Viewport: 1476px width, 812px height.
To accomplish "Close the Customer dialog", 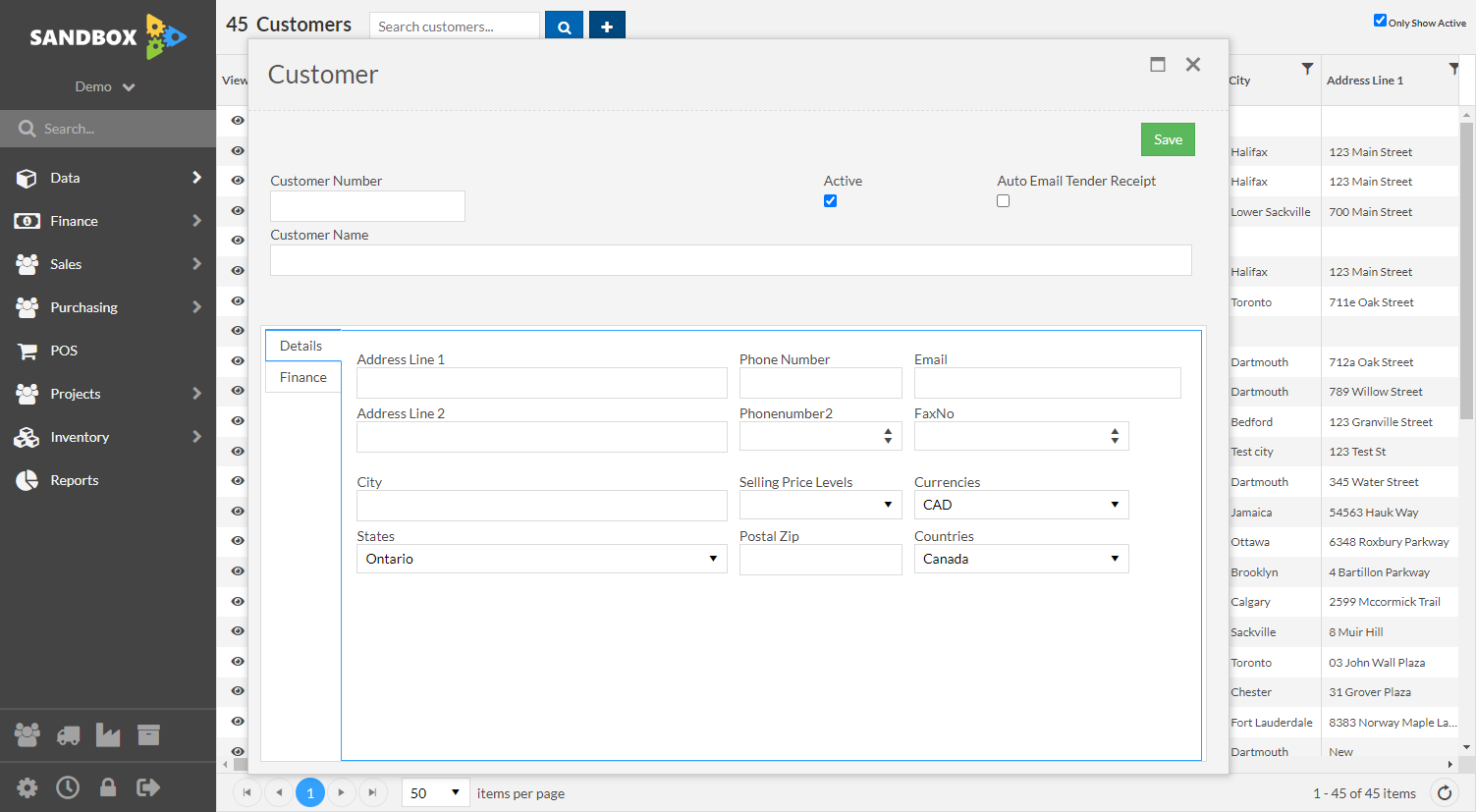I will (x=1193, y=64).
